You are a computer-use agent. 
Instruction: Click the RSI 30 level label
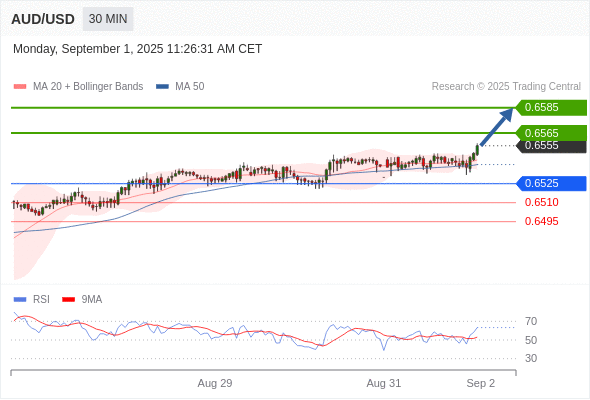click(x=531, y=358)
